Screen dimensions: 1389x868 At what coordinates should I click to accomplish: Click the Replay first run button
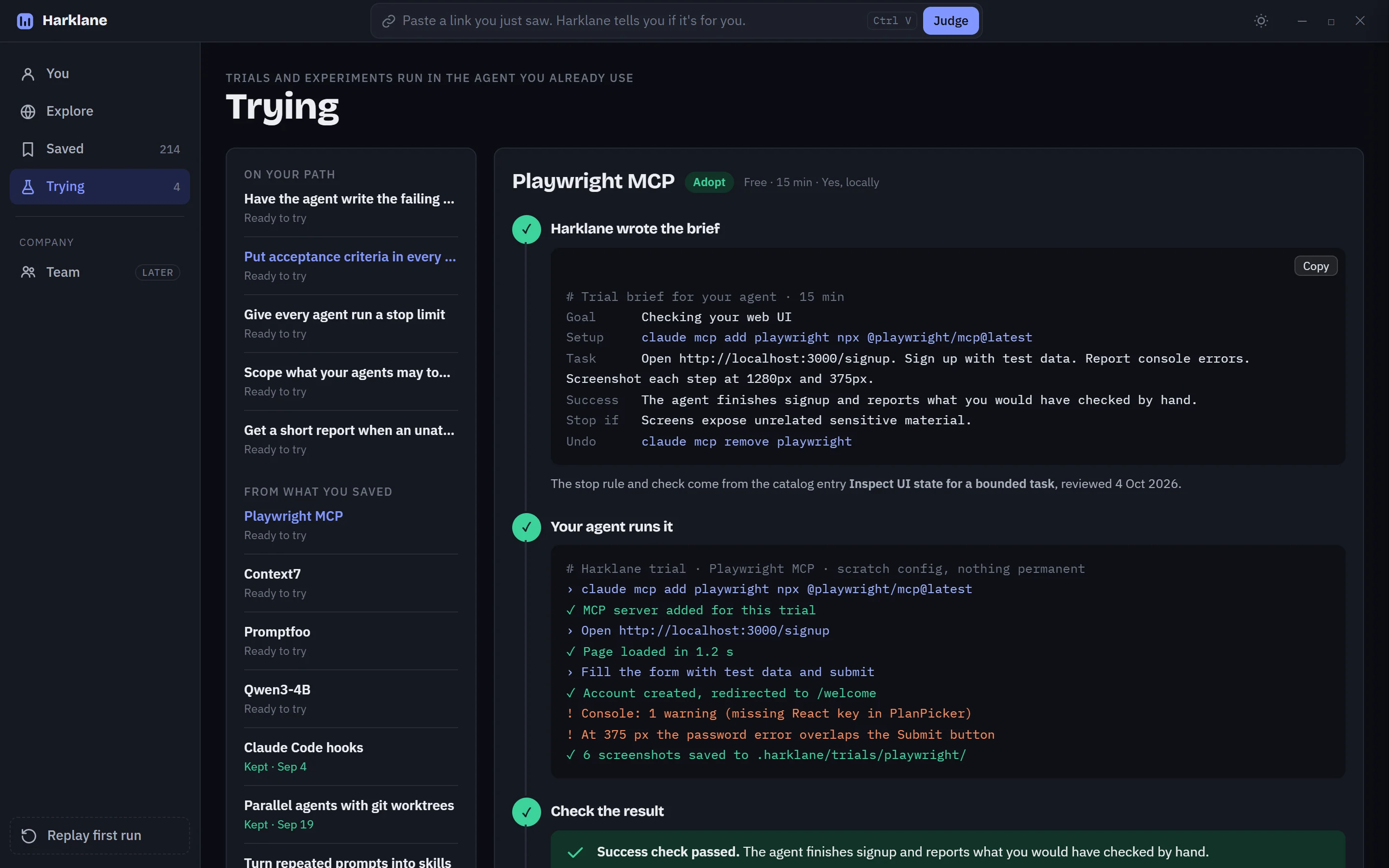point(100,835)
